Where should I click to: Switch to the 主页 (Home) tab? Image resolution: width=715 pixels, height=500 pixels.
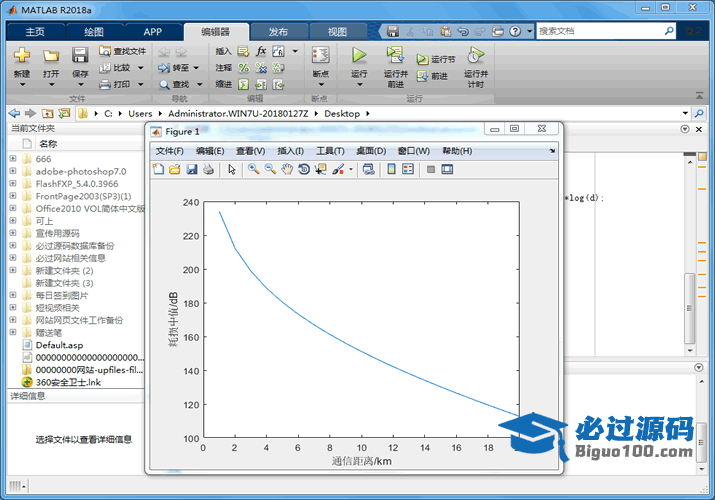[35, 31]
